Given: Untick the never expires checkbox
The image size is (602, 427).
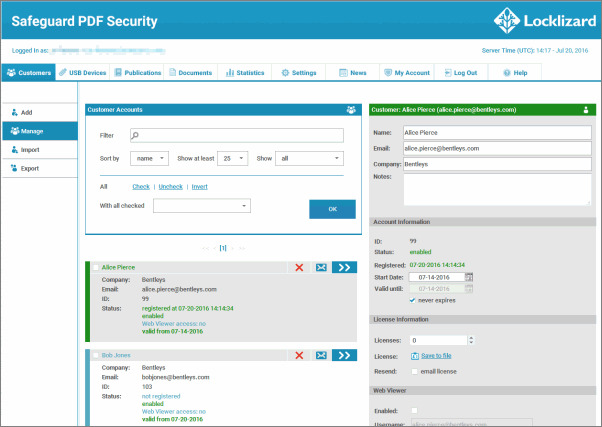Looking at the screenshot, I should pos(412,300).
